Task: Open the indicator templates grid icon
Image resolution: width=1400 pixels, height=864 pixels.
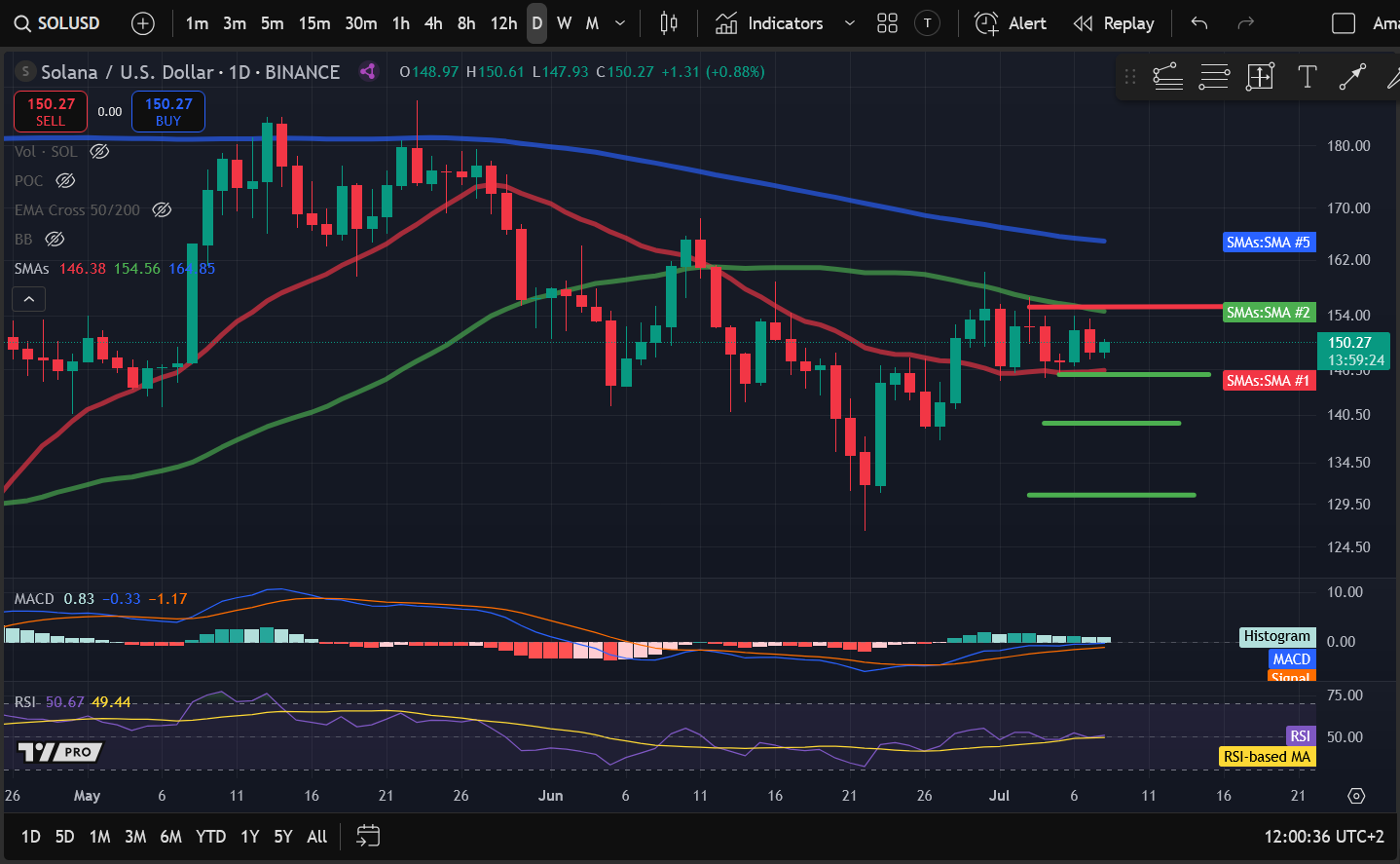Action: pyautogui.click(x=887, y=23)
